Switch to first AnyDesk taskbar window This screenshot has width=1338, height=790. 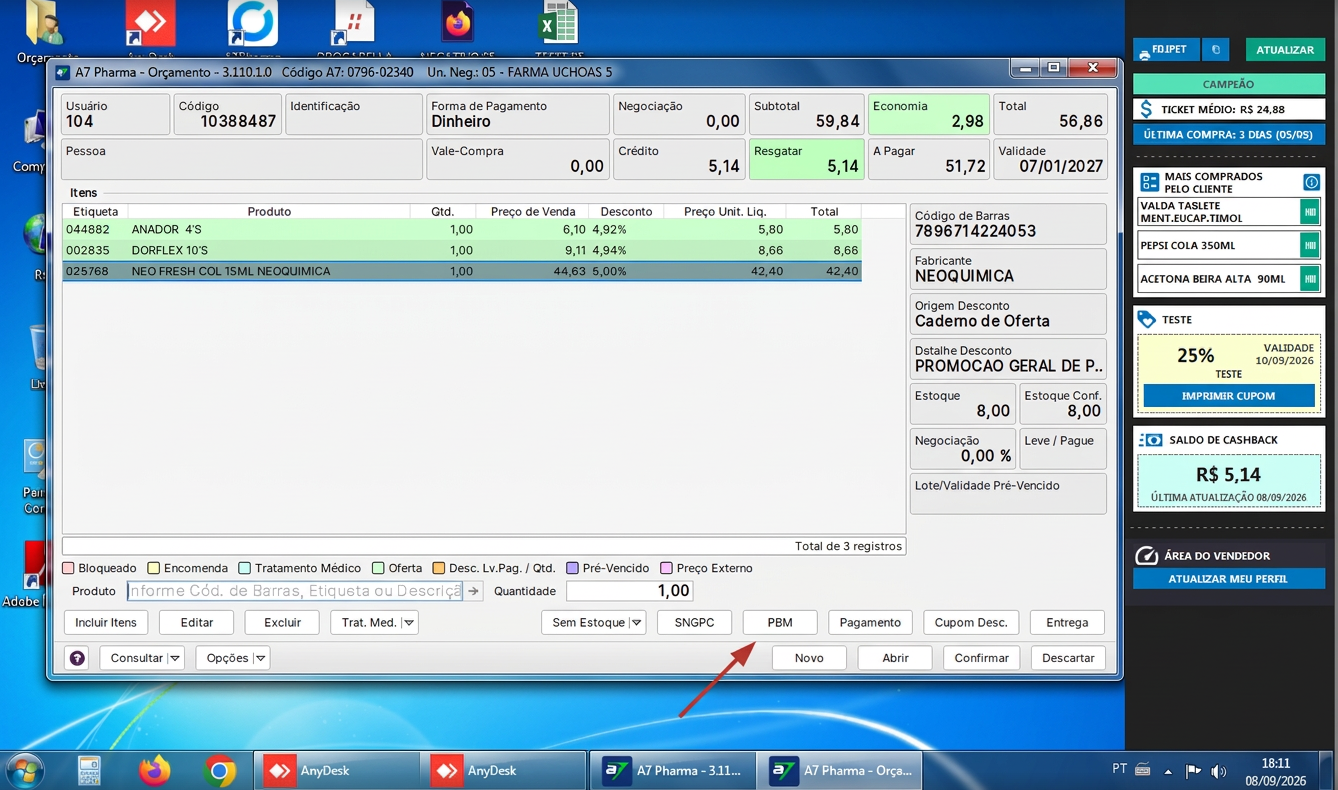coord(336,771)
